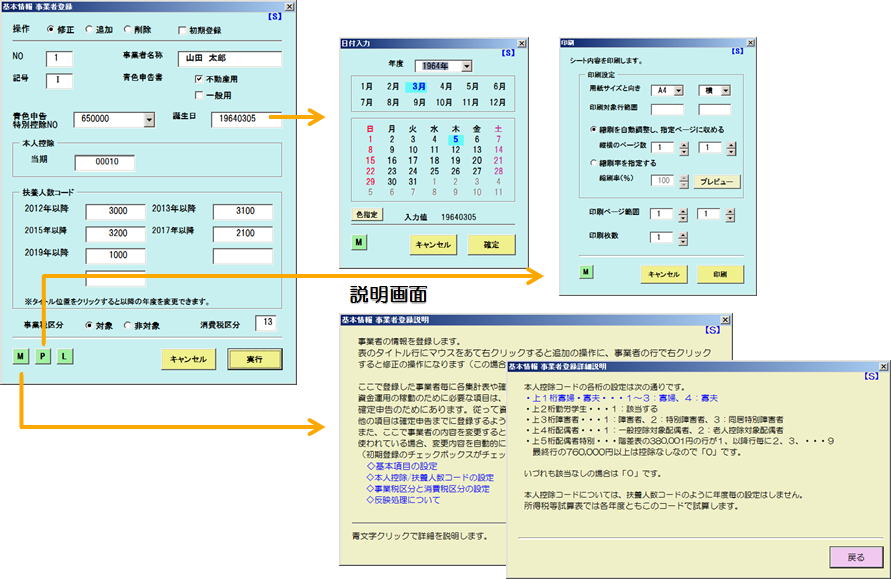The height and width of the screenshot is (579, 891).
Task: Click the 2012年以降 field showing 3000
Action: click(x=115, y=211)
